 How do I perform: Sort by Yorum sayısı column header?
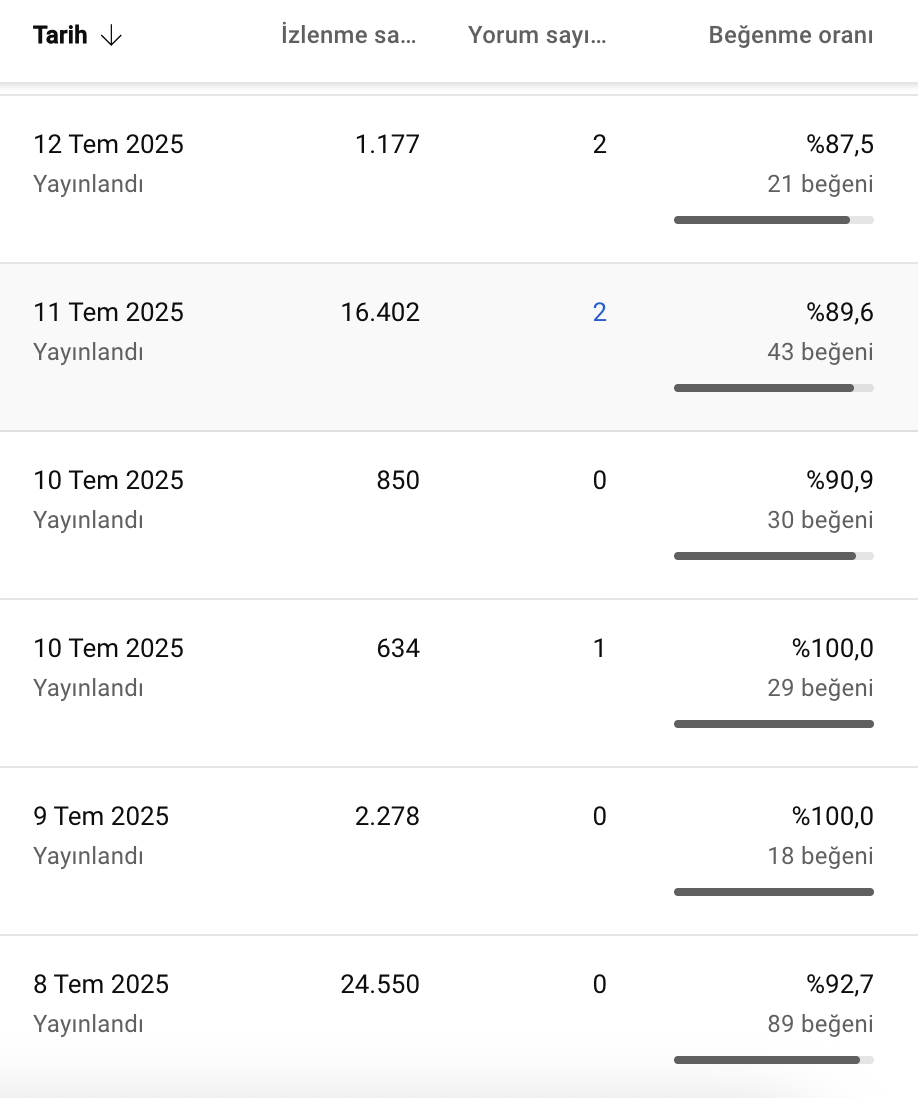(x=537, y=35)
